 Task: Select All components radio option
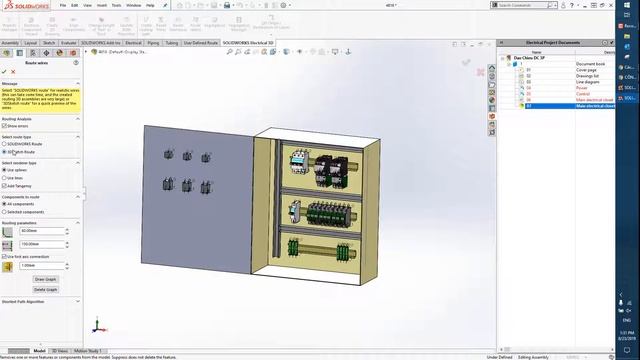(4, 204)
